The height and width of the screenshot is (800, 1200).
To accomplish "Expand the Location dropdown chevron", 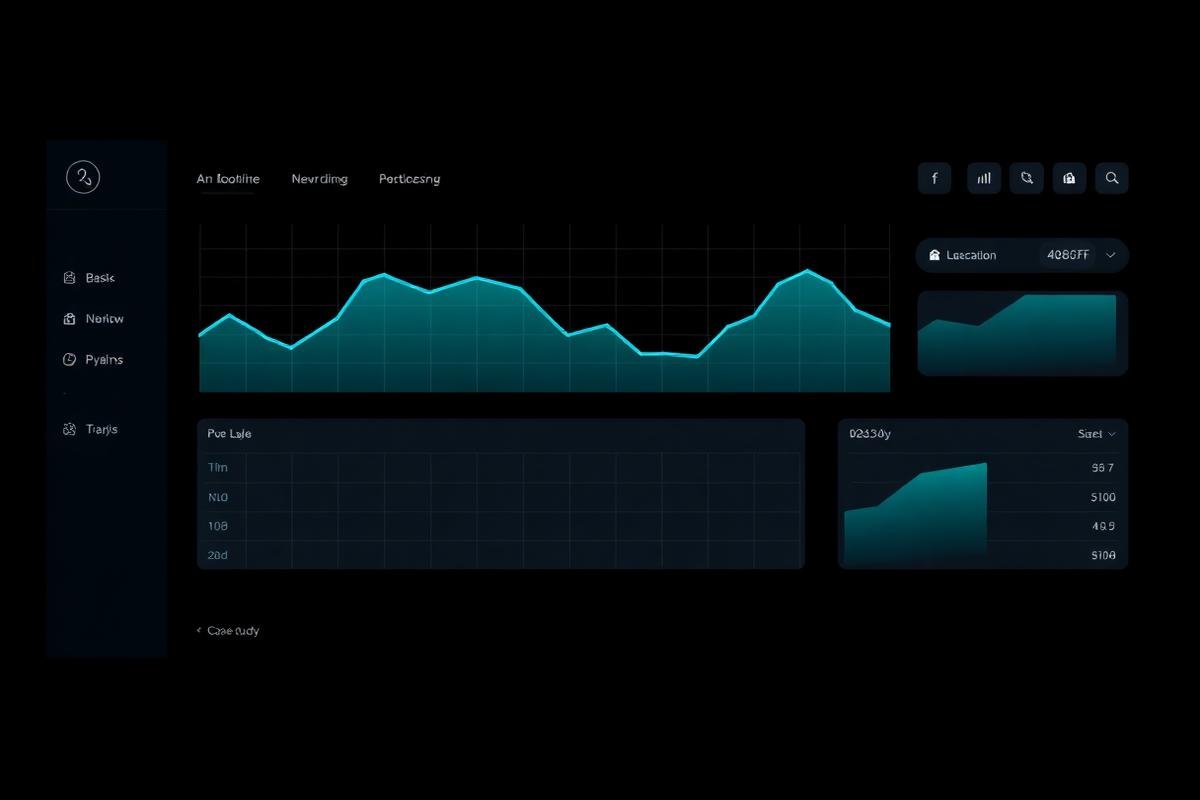I will coord(1111,255).
